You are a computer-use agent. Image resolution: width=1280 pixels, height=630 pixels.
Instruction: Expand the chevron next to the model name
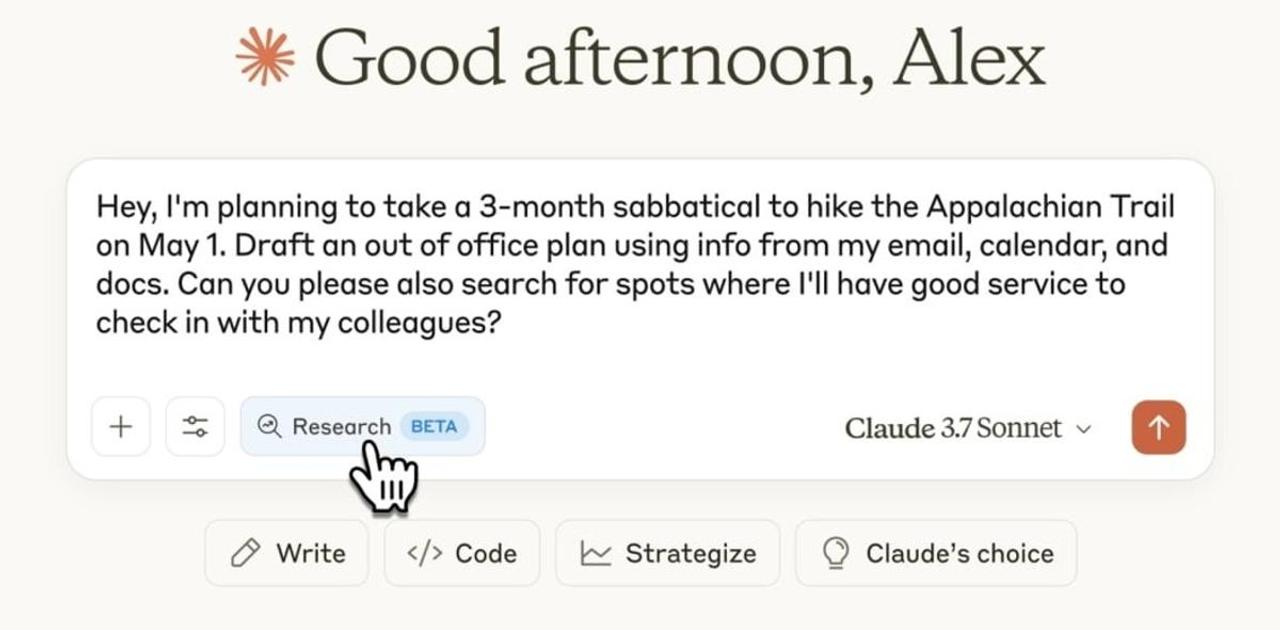pyautogui.click(x=1083, y=429)
